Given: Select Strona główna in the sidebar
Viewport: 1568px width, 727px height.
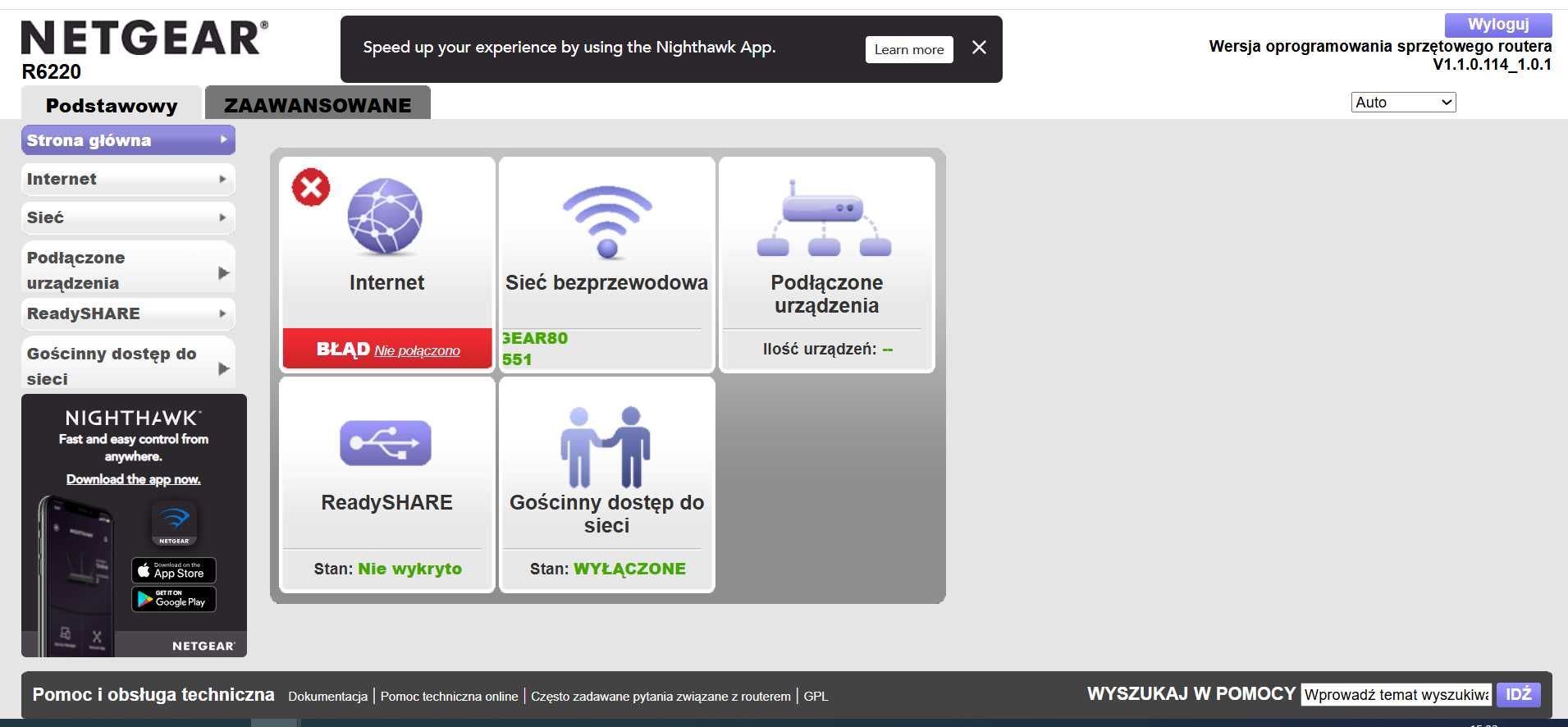Looking at the screenshot, I should pyautogui.click(x=128, y=140).
